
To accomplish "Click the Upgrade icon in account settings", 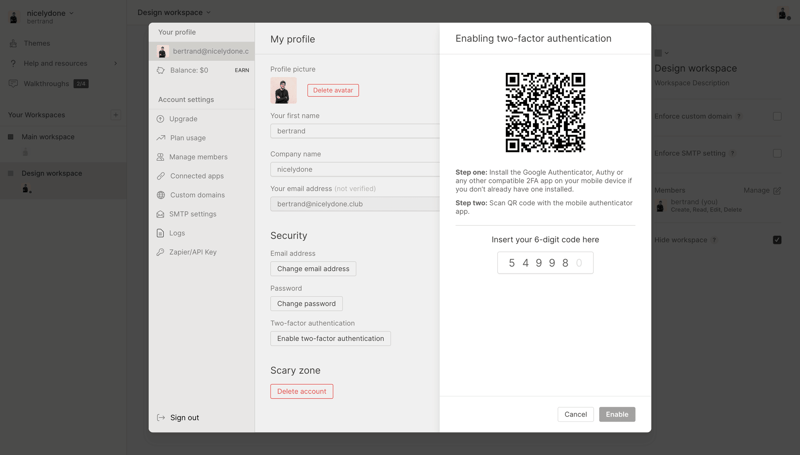I will (x=160, y=119).
